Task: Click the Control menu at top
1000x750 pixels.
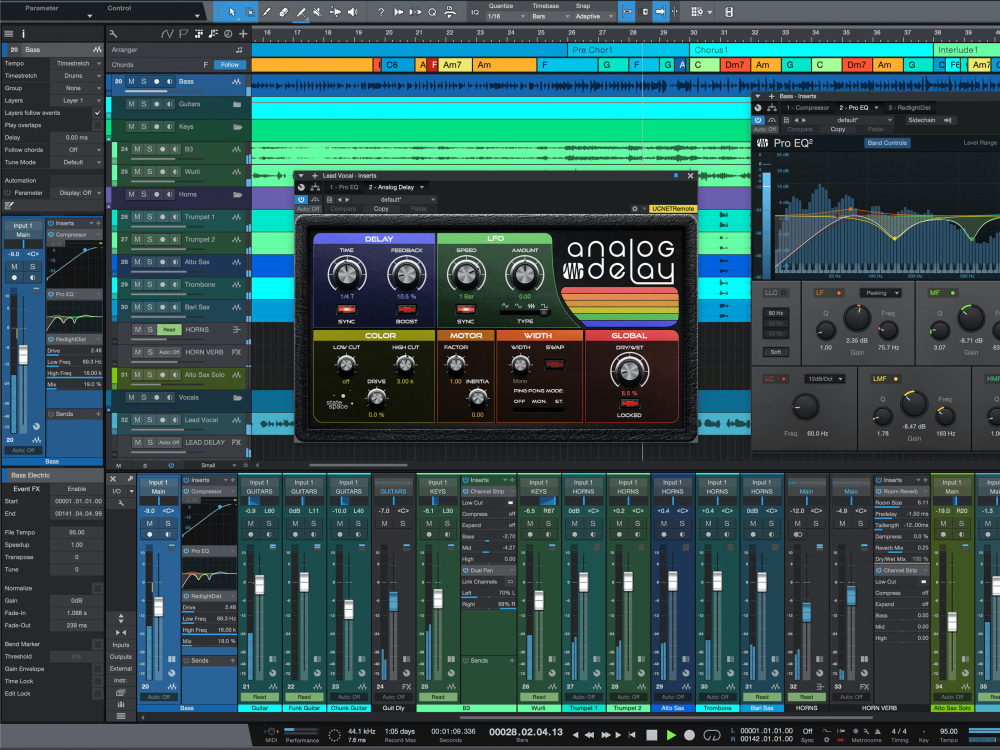Action: (x=119, y=8)
